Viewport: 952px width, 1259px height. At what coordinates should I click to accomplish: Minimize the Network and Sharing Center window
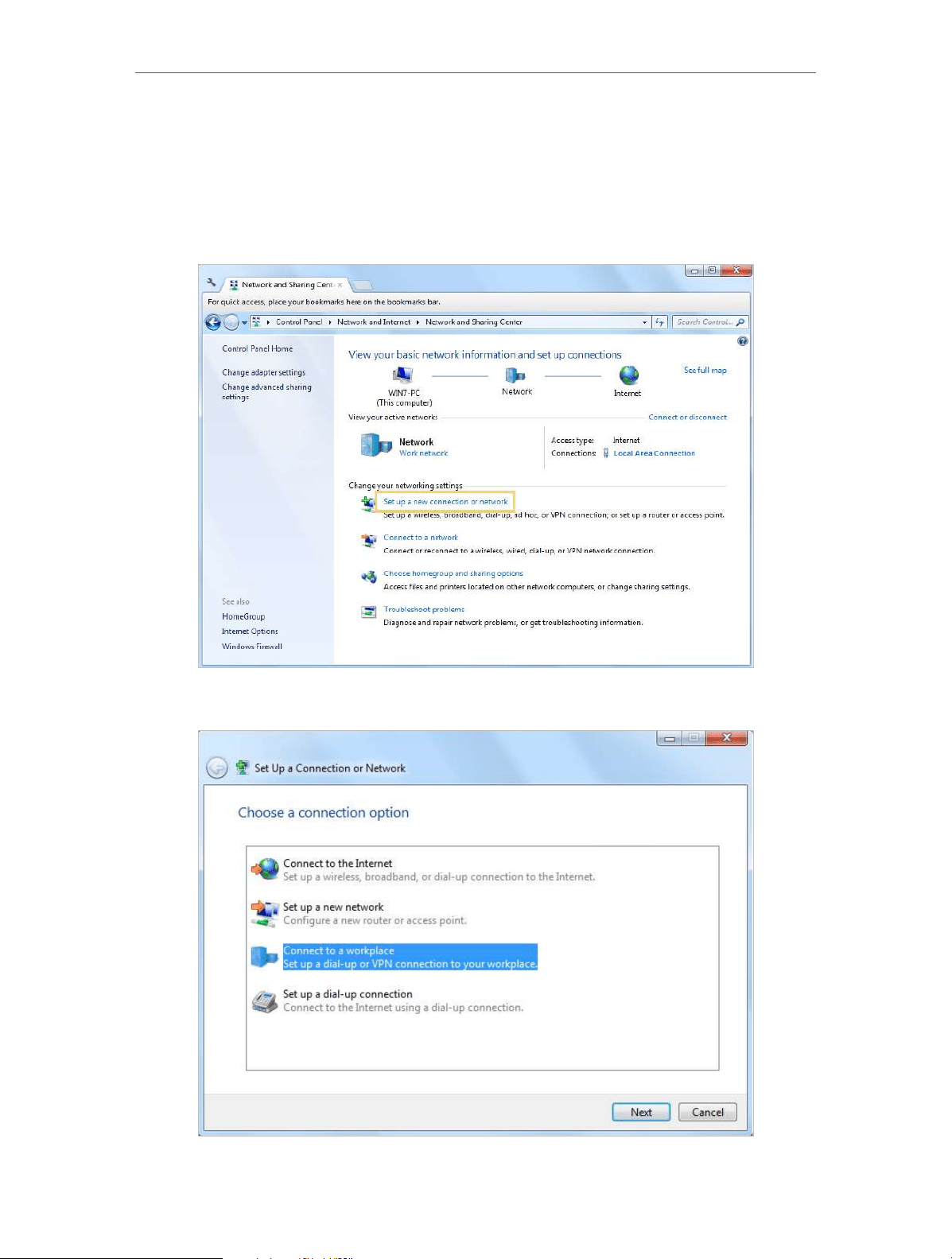(694, 270)
